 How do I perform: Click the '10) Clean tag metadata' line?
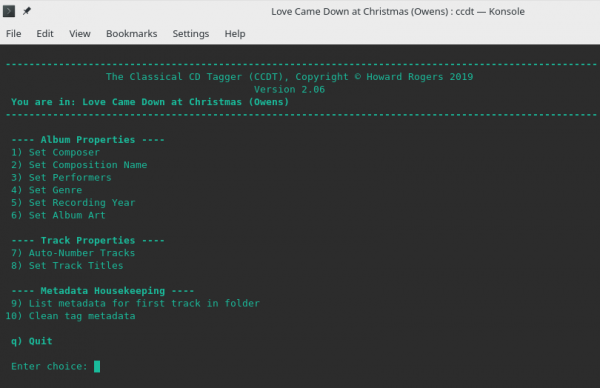[x=70, y=316]
